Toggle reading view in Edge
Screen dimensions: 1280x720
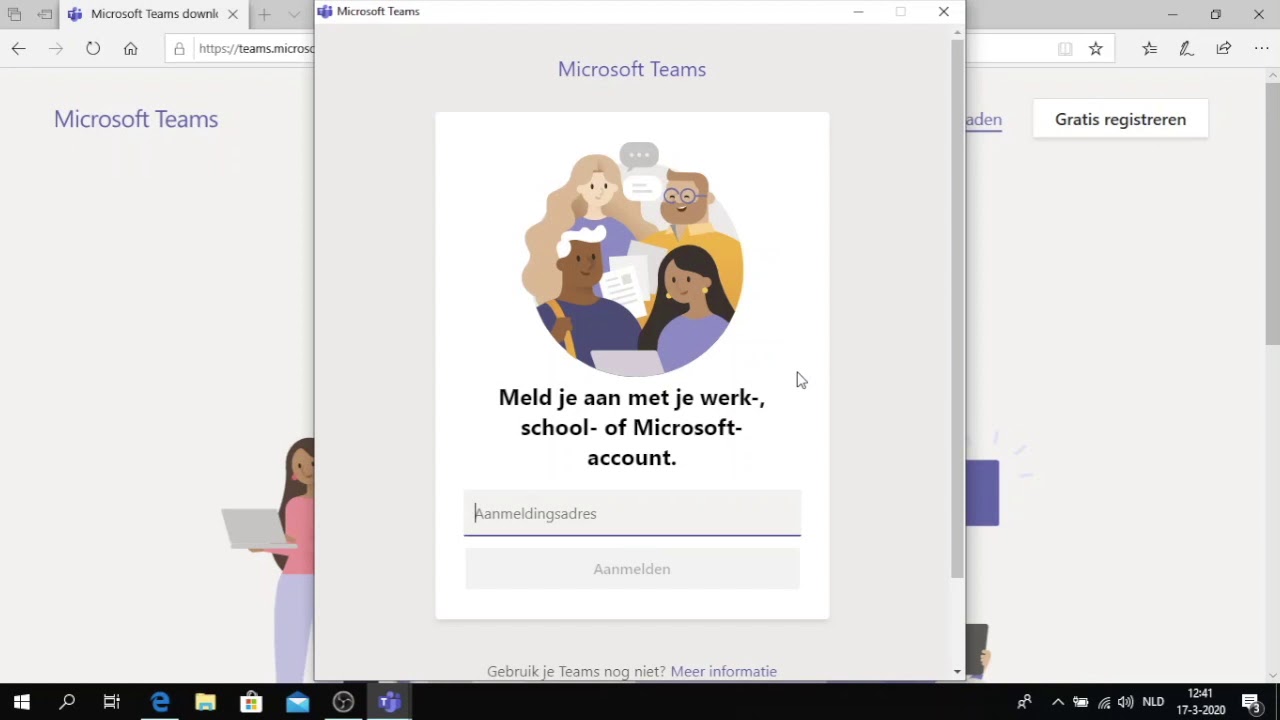1065,48
